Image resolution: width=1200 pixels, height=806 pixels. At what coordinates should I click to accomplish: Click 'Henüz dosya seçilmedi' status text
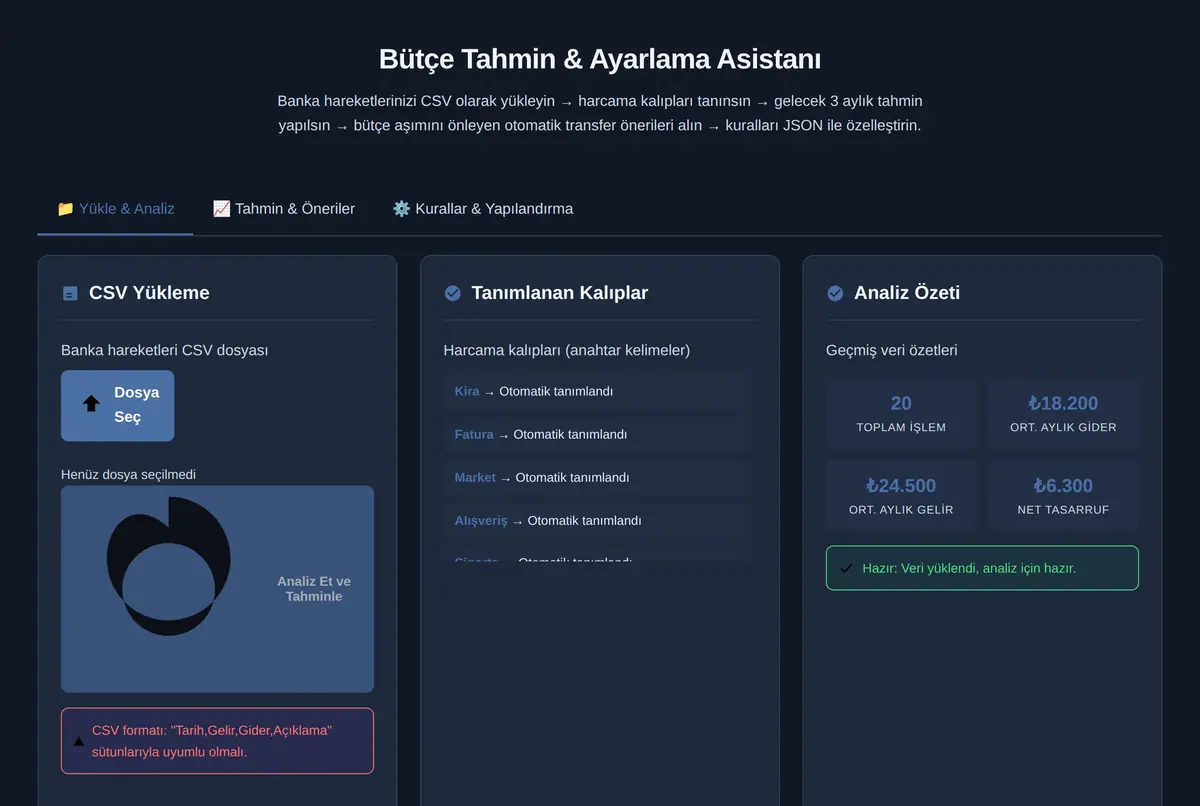(128, 474)
